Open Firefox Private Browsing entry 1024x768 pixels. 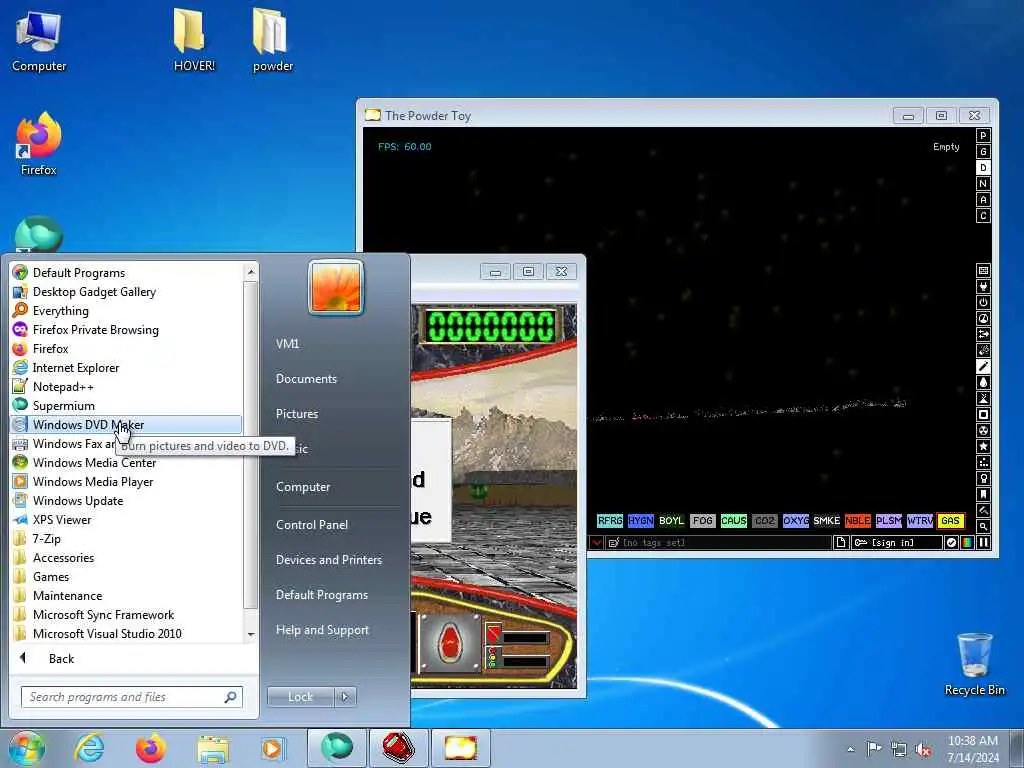(126, 330)
